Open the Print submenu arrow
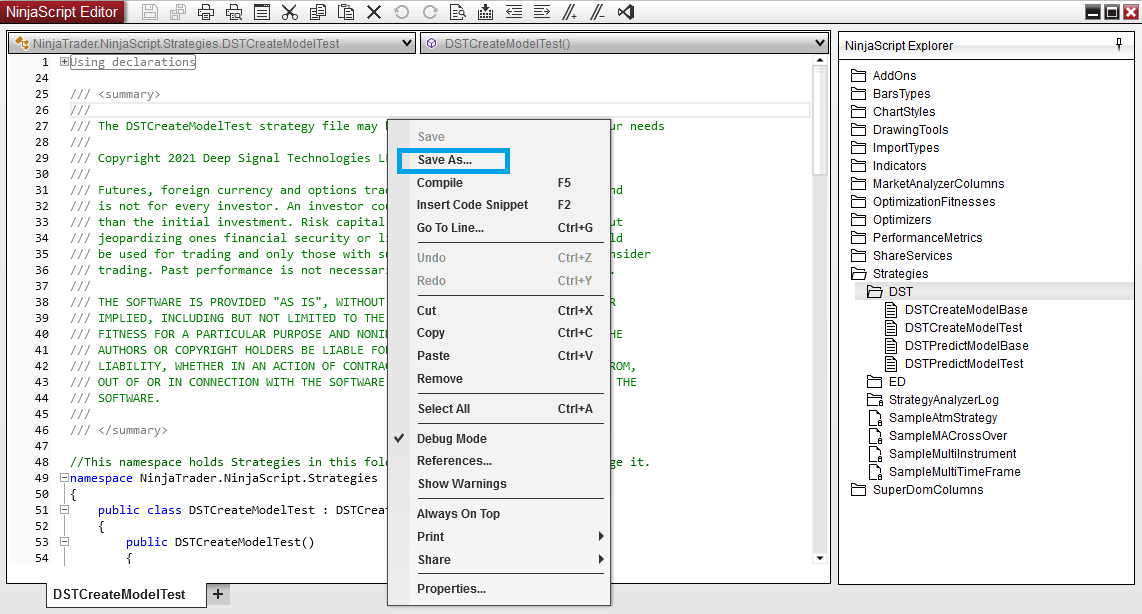Screen dimensions: 1142x614 tap(601, 536)
